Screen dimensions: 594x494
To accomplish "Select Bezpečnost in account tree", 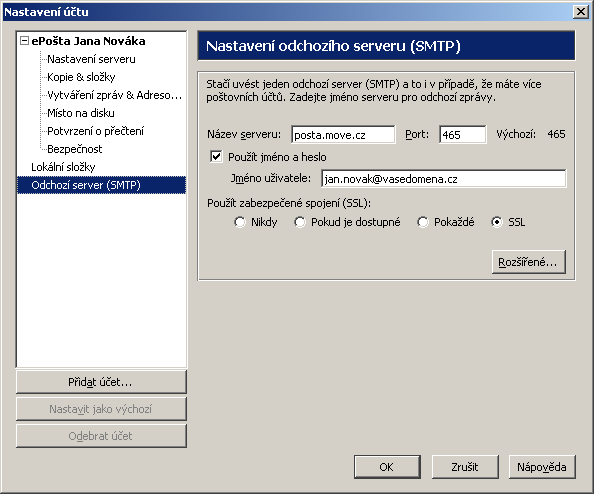I will 75,149.
